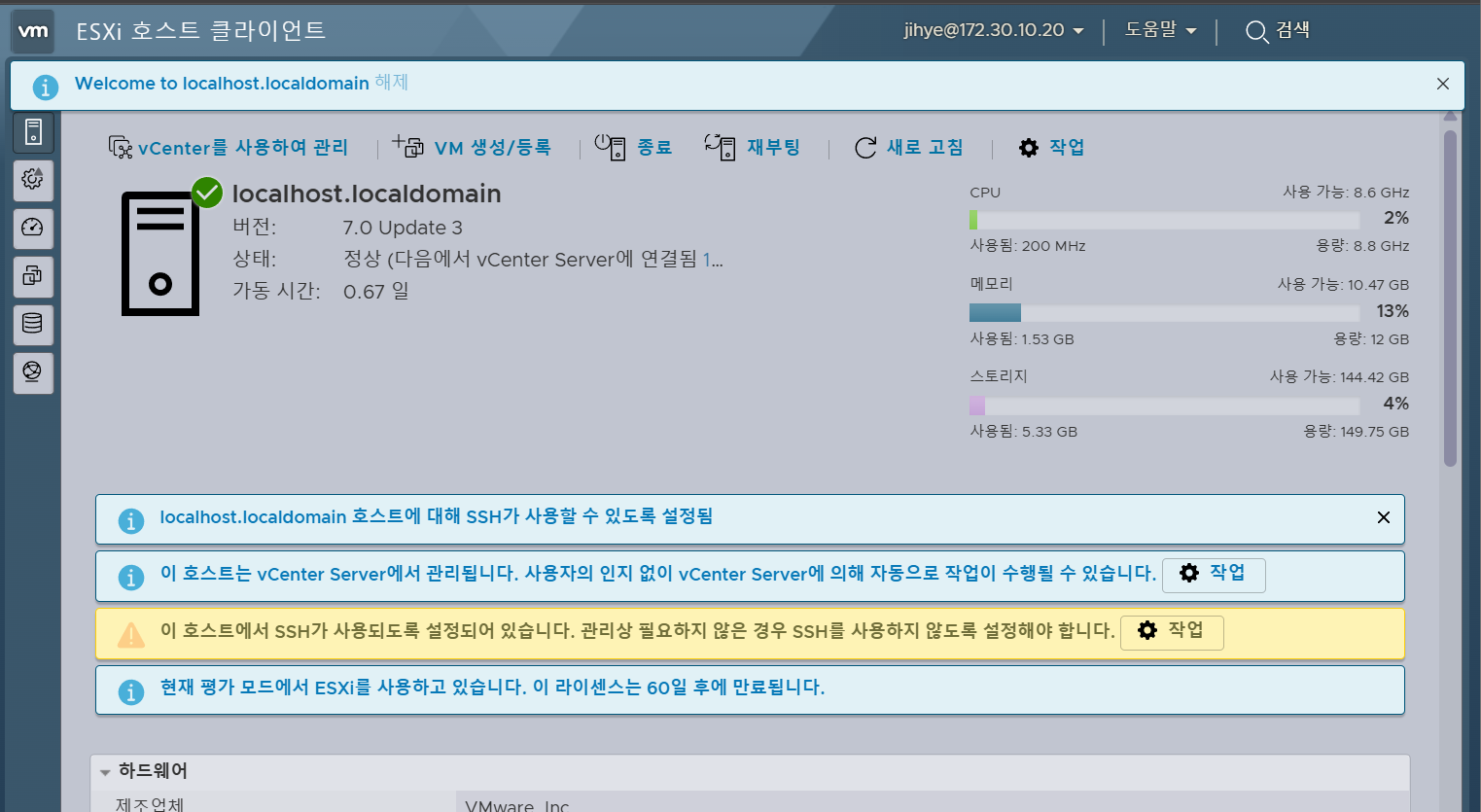Click the warning triangle icon on SSH alert

pos(130,635)
